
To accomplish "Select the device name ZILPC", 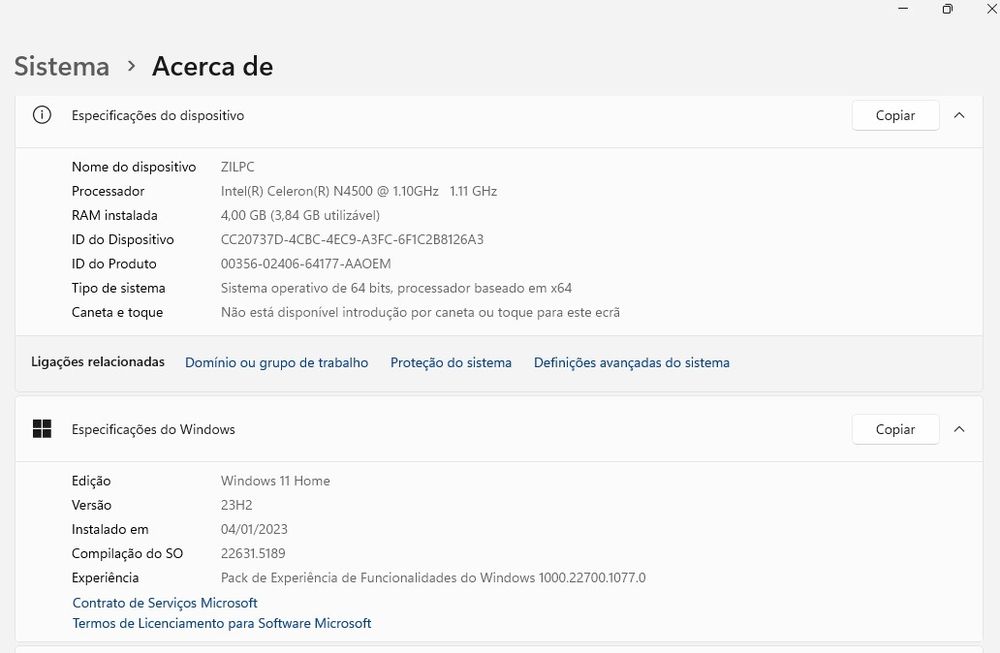I will pos(237,167).
